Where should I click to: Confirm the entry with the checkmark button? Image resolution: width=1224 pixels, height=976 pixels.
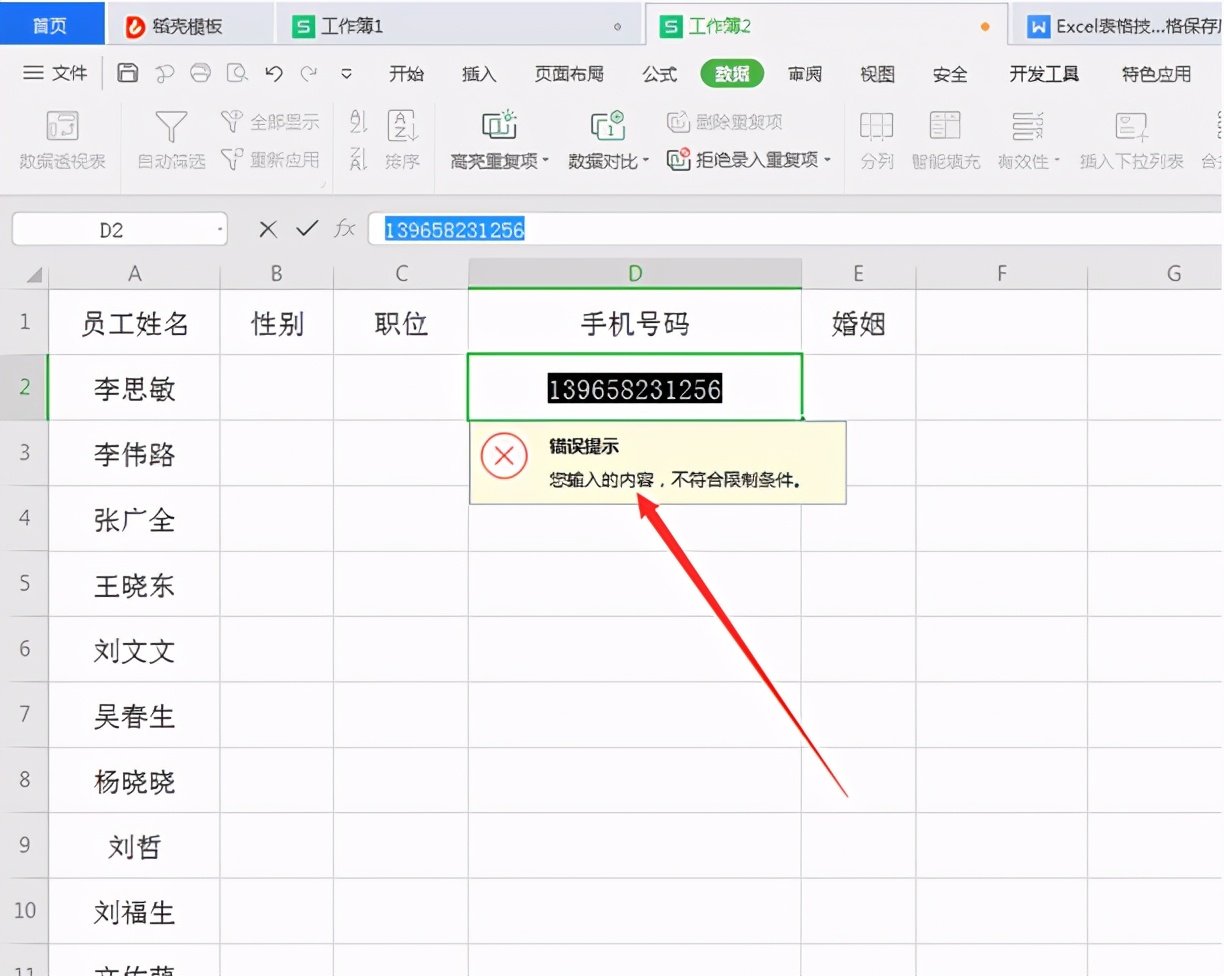pos(307,229)
